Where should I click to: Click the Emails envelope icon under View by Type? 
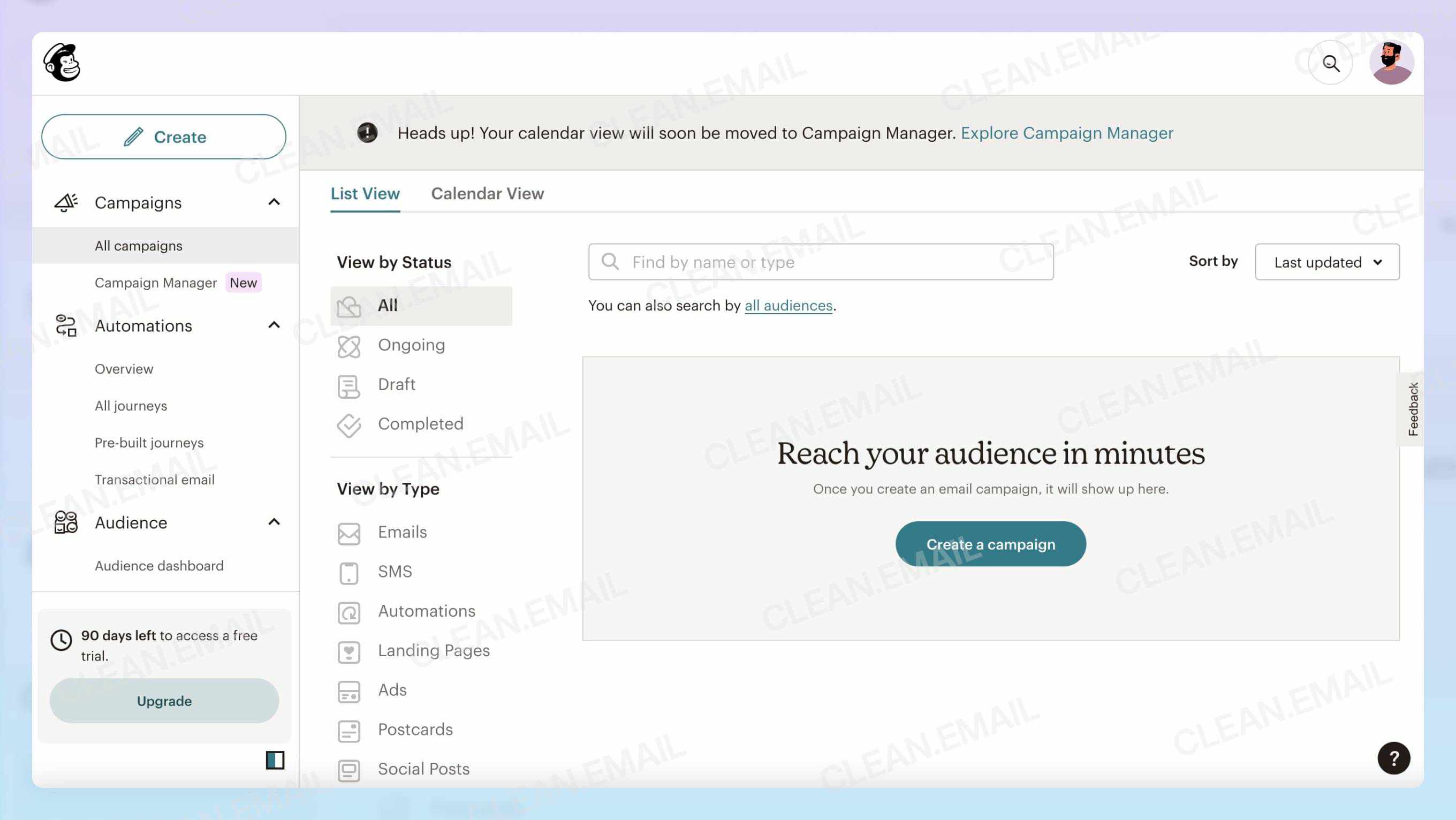(x=348, y=532)
